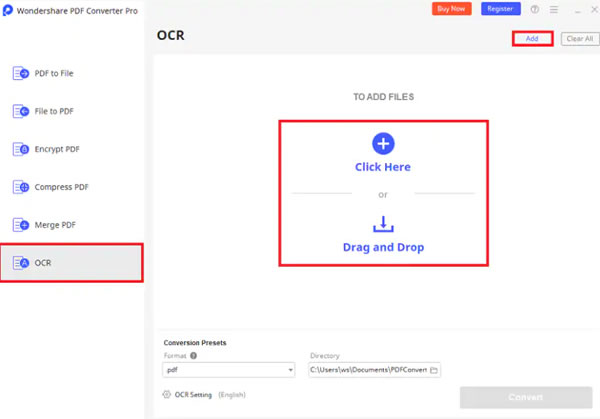
Task: Open the OCR Setting link
Action: (193, 395)
